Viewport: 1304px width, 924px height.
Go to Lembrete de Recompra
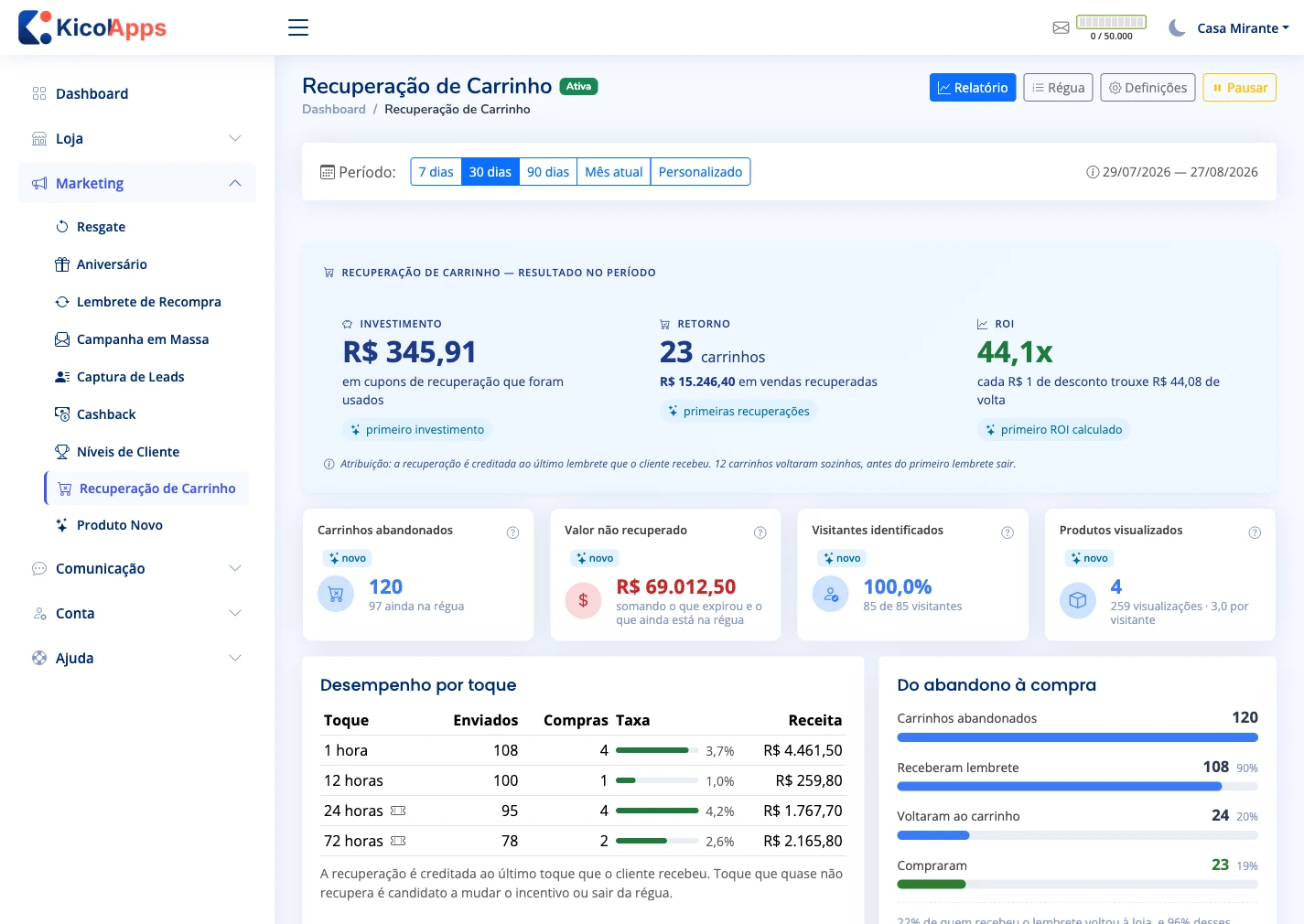[x=148, y=302]
